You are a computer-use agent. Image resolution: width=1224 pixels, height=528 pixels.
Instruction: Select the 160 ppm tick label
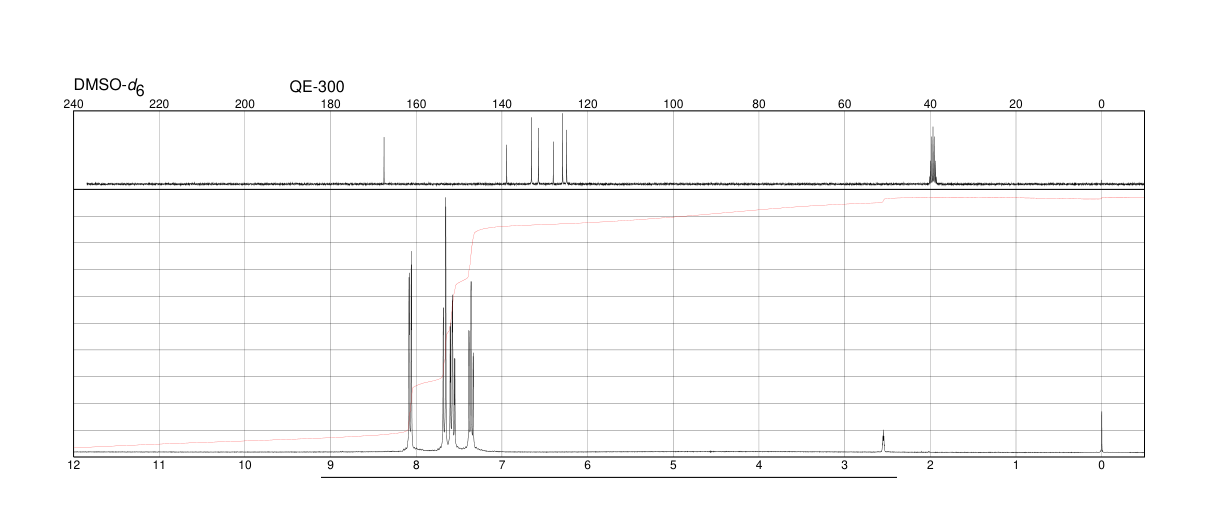416,104
